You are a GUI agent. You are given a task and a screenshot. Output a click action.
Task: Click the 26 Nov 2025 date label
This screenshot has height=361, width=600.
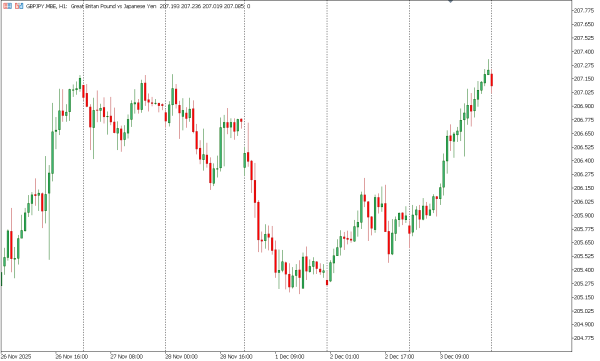point(16,357)
